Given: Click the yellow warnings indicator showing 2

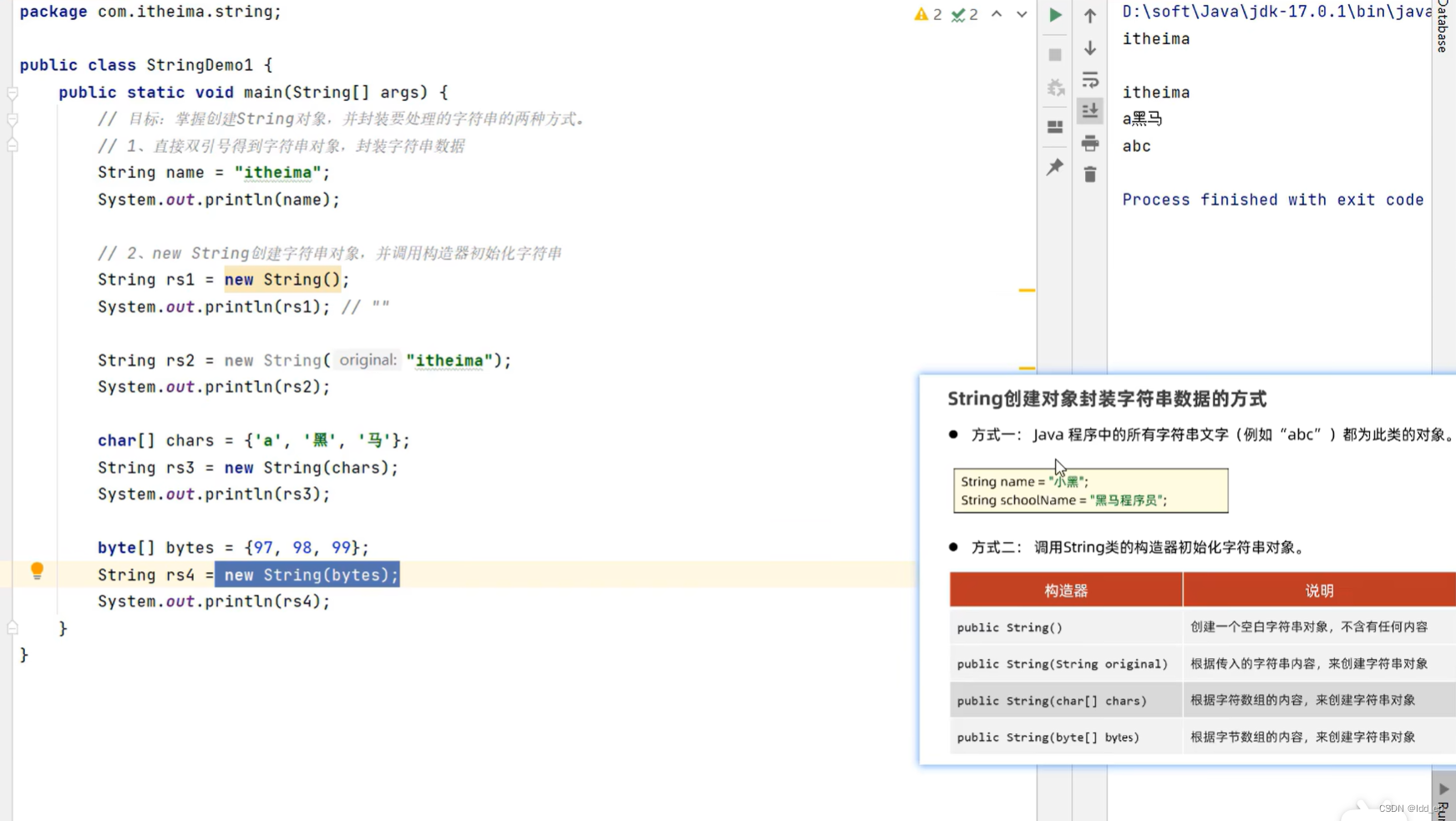Looking at the screenshot, I should [928, 14].
